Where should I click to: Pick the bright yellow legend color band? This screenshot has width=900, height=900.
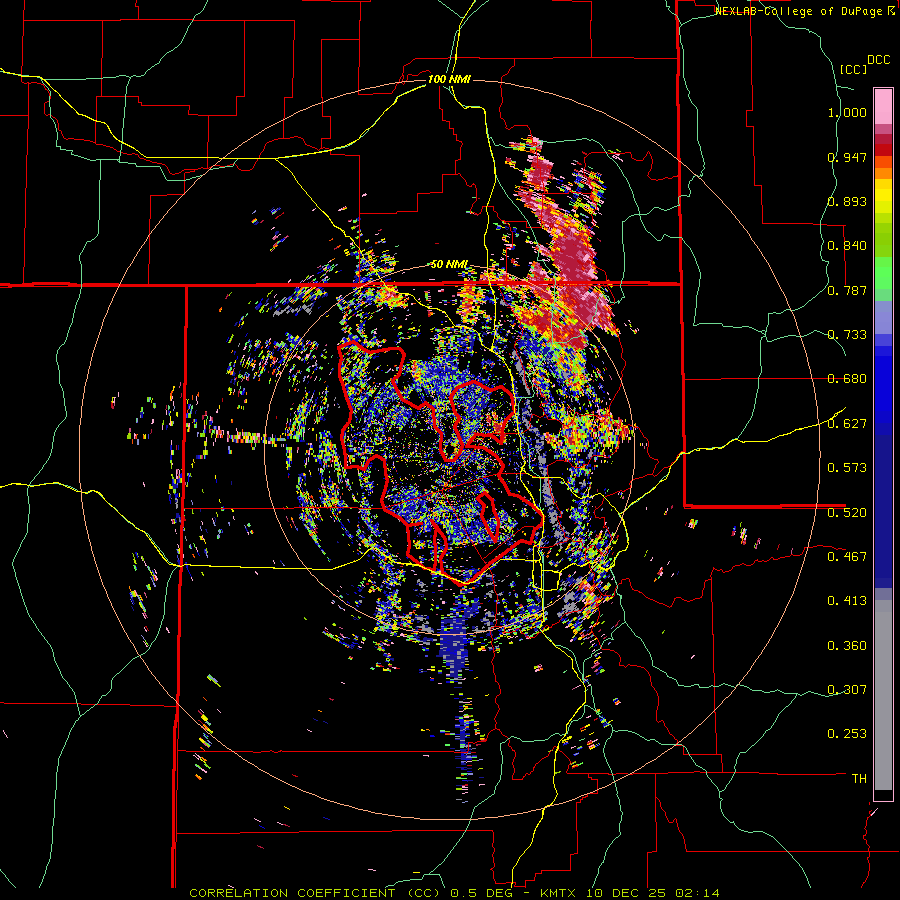(x=883, y=196)
